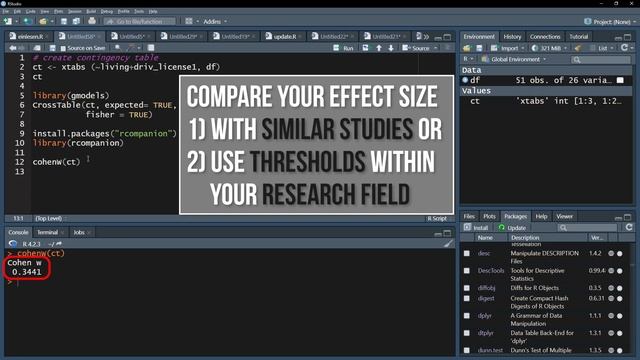Toggle the Source on Save checkbox
The image size is (640, 360).
pos(63,48)
